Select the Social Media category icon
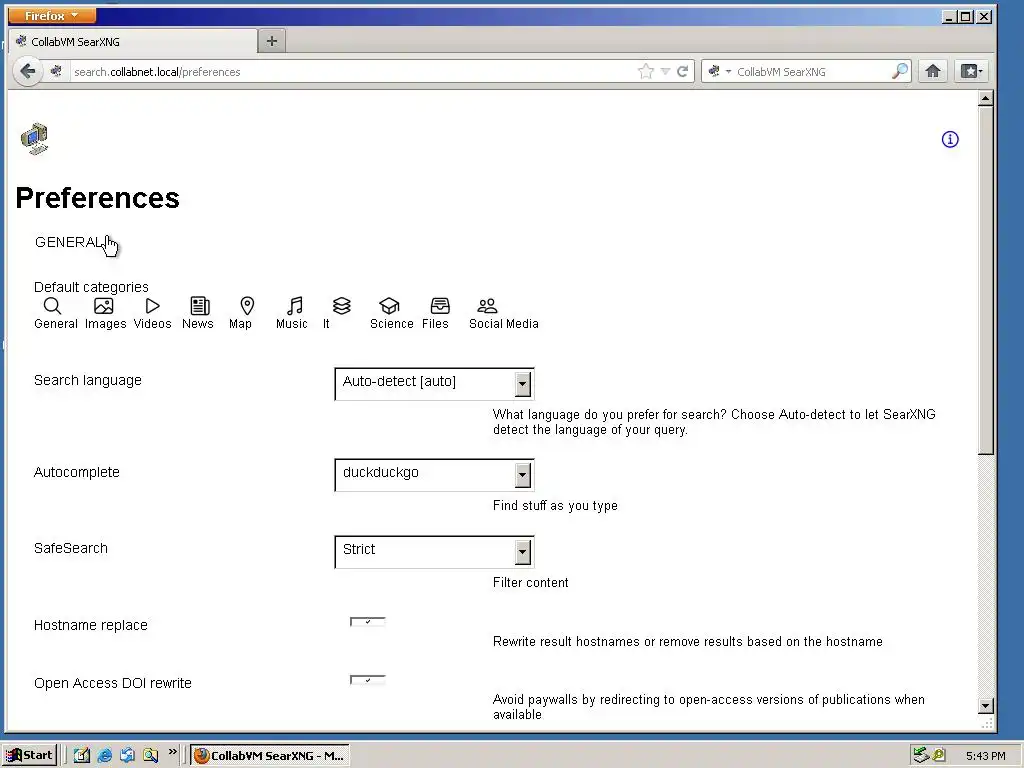This screenshot has height=768, width=1024. coord(487,306)
